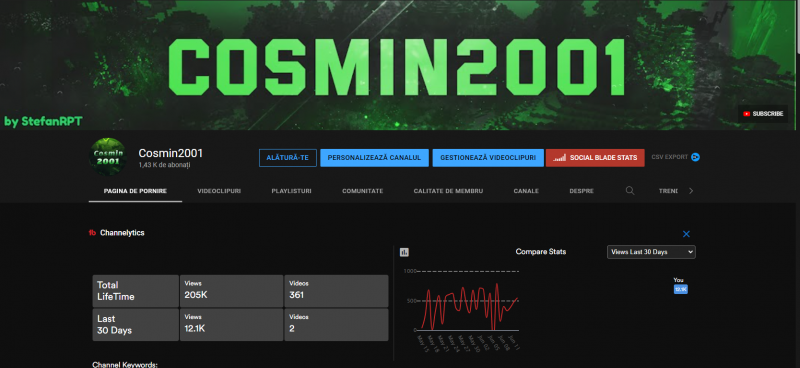Image resolution: width=800 pixels, height=368 pixels.
Task: Open Gestionează videoclipuri
Action: click(488, 158)
